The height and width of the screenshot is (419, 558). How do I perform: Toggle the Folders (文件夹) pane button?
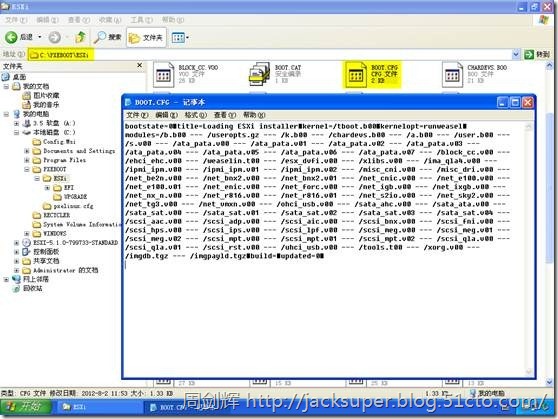click(x=146, y=37)
